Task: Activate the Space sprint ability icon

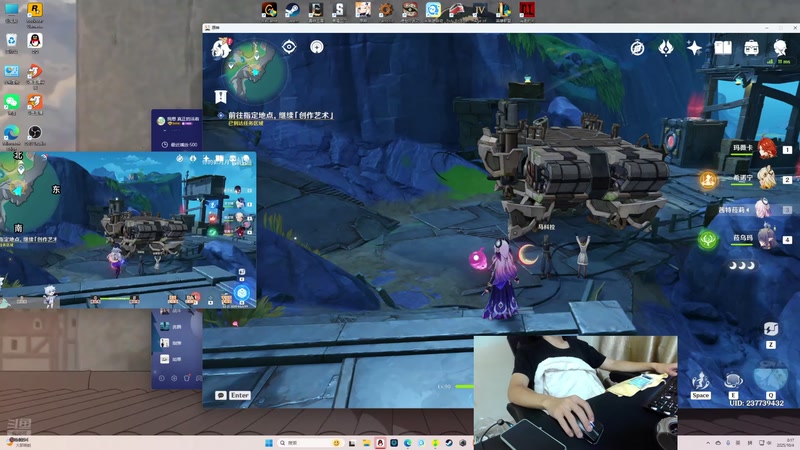Action: coord(701,381)
